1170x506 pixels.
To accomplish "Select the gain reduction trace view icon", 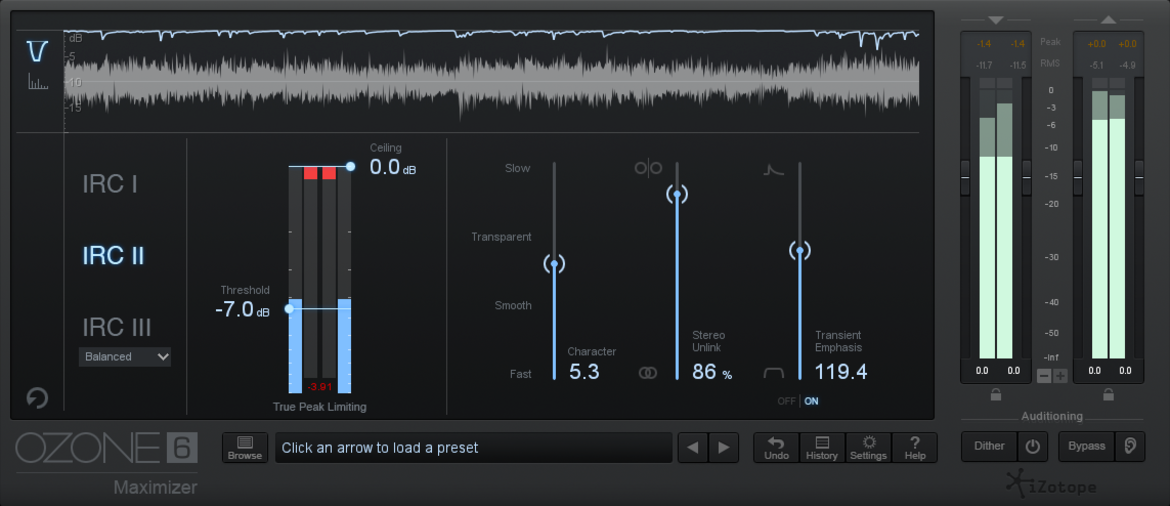I will [x=37, y=51].
